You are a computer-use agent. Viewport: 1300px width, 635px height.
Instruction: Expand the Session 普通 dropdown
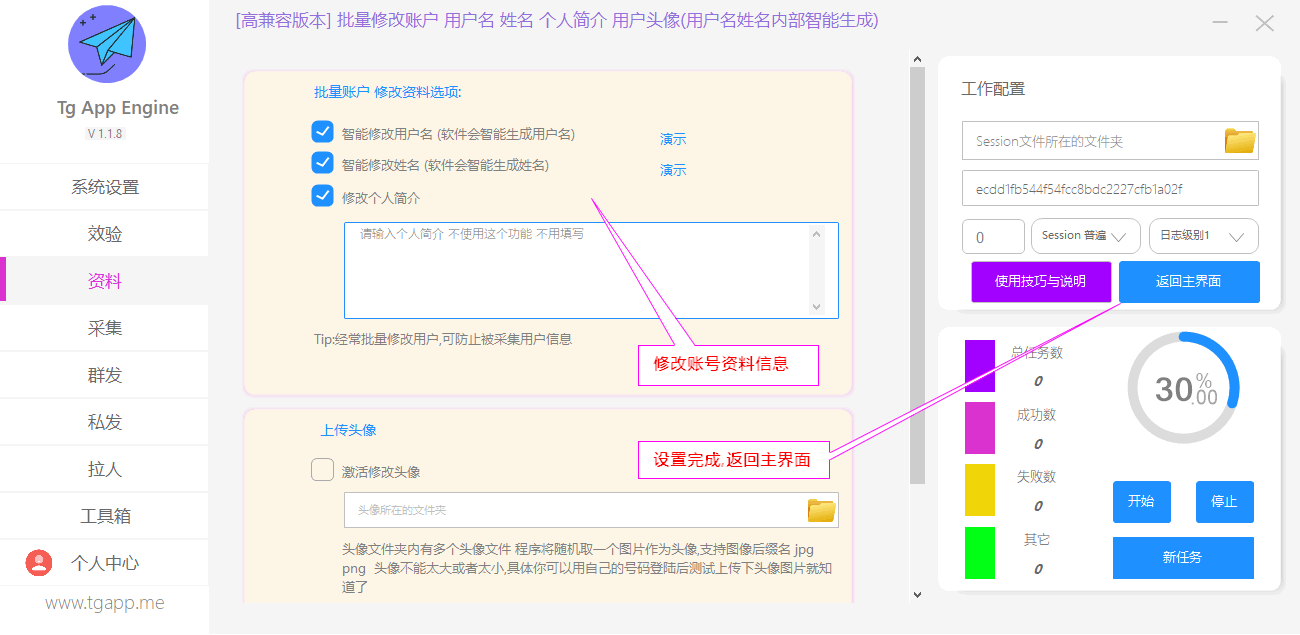tap(1085, 236)
